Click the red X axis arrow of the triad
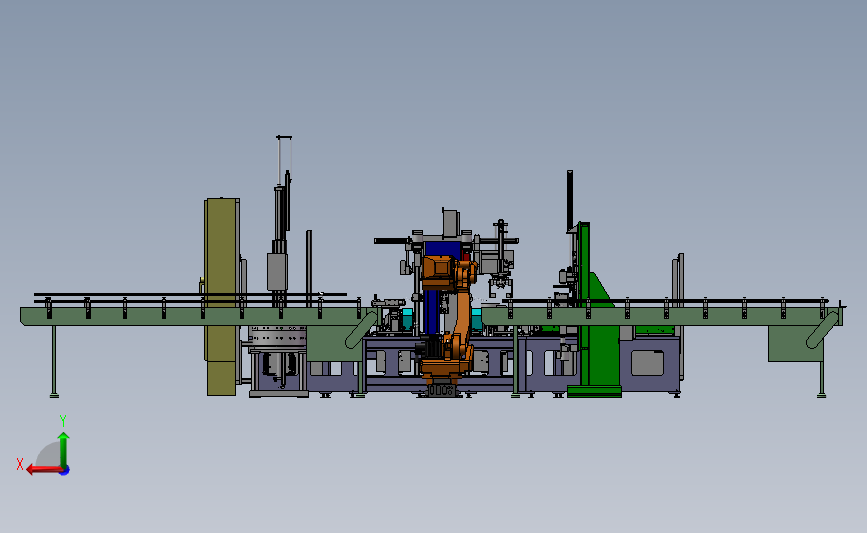 coord(44,470)
